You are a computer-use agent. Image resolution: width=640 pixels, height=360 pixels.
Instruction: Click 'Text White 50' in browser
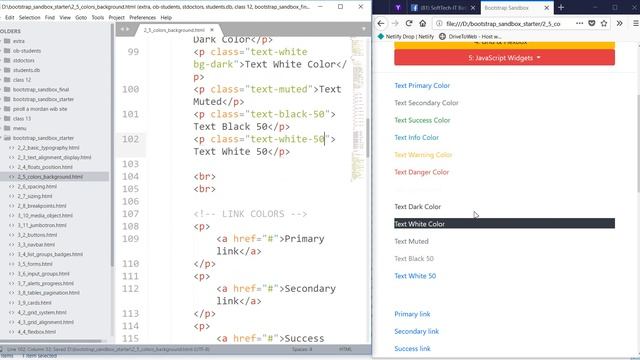pyautogui.click(x=415, y=276)
